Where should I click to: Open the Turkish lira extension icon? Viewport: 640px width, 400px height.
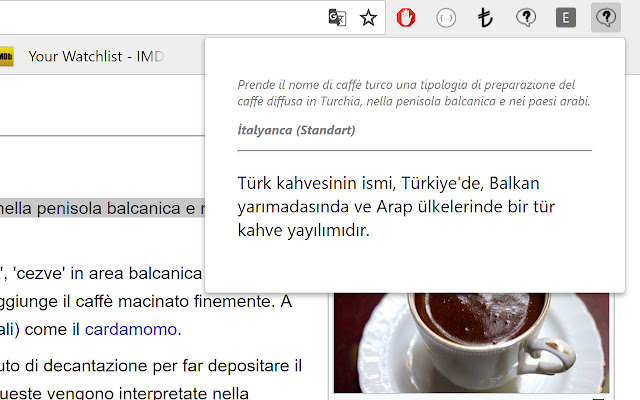coord(485,18)
